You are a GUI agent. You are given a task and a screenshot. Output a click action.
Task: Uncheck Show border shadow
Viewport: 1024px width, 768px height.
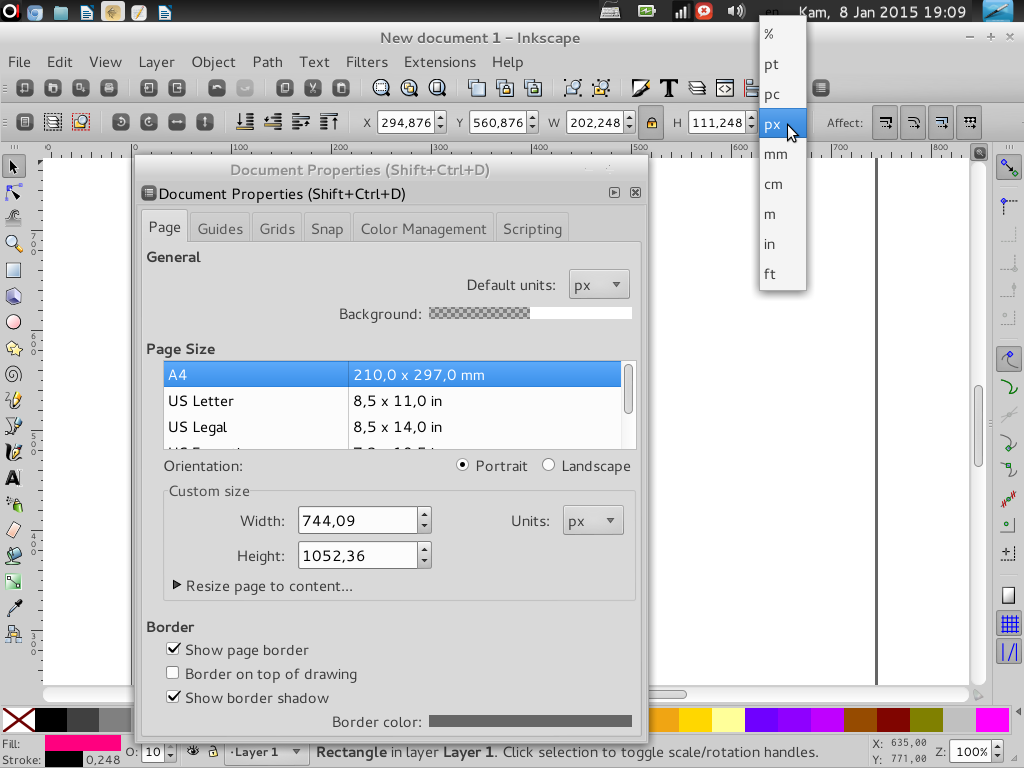(173, 698)
